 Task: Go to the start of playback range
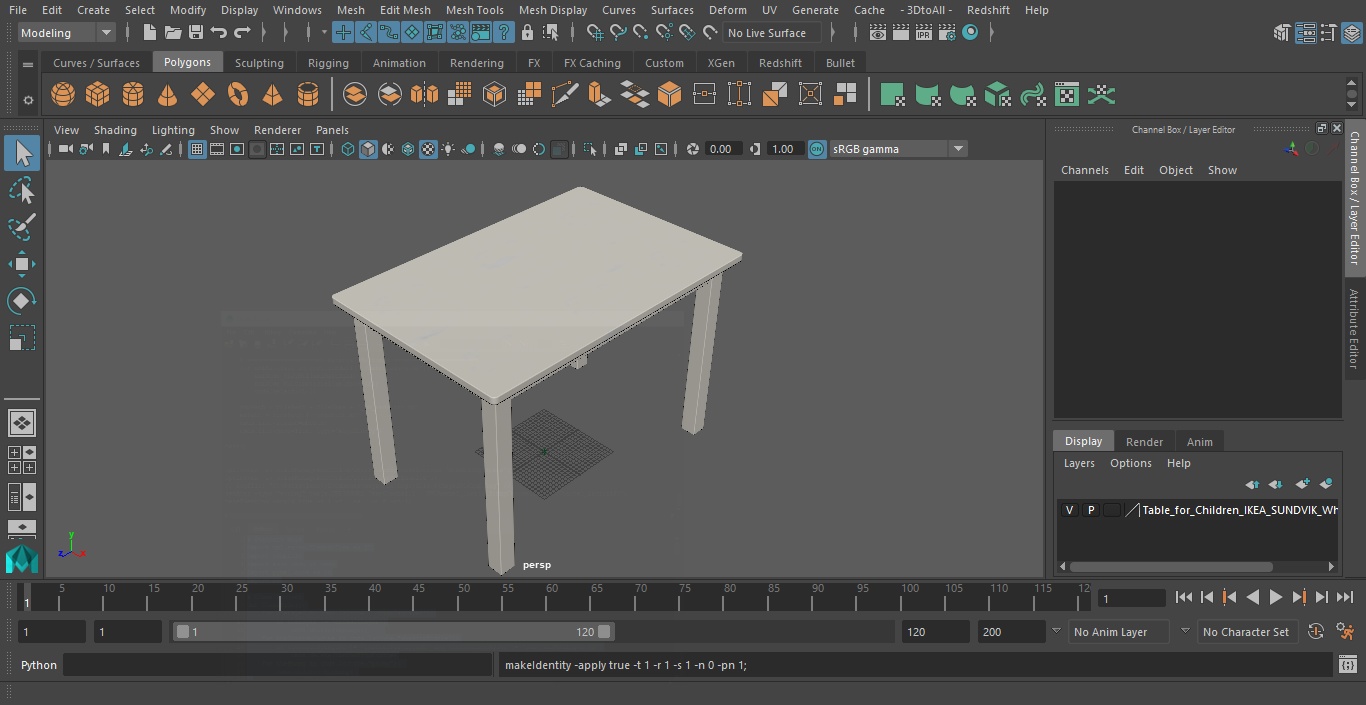(x=1183, y=597)
